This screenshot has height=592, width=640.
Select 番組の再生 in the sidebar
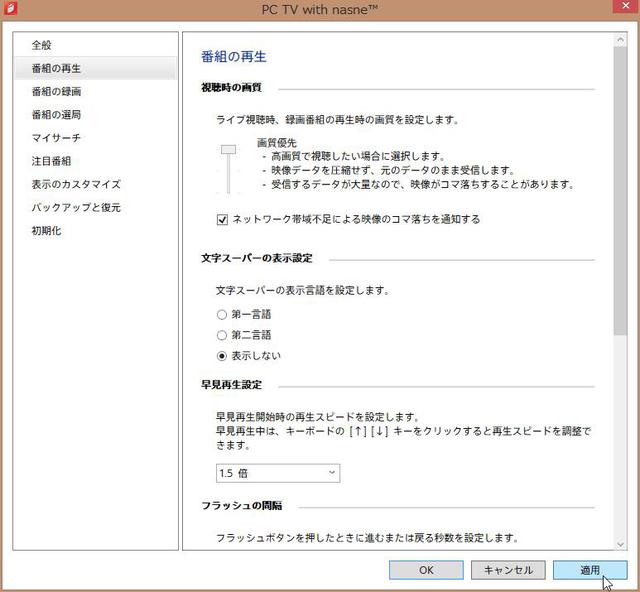[x=96, y=68]
